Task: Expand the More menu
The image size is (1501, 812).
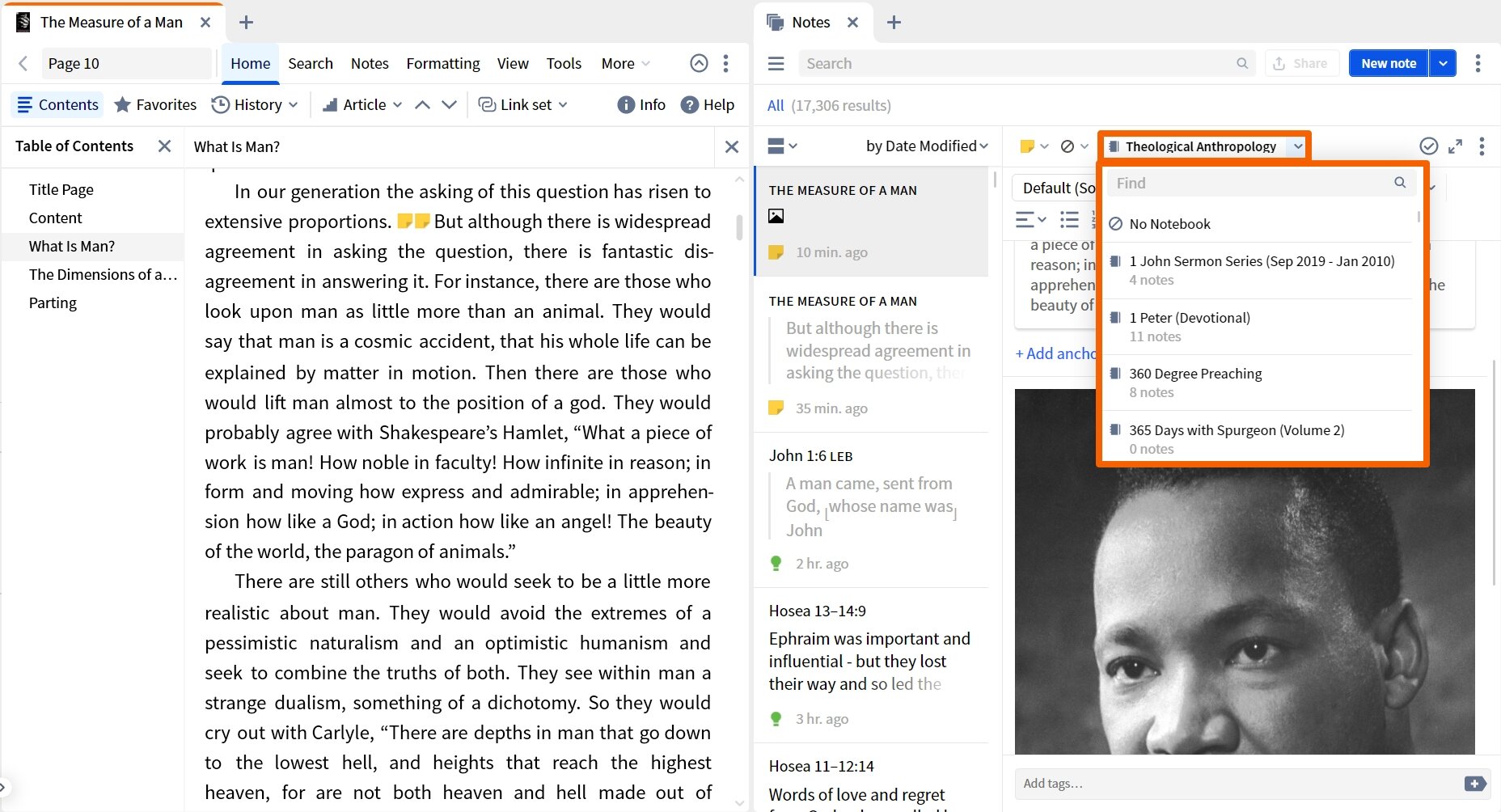Action: (625, 63)
